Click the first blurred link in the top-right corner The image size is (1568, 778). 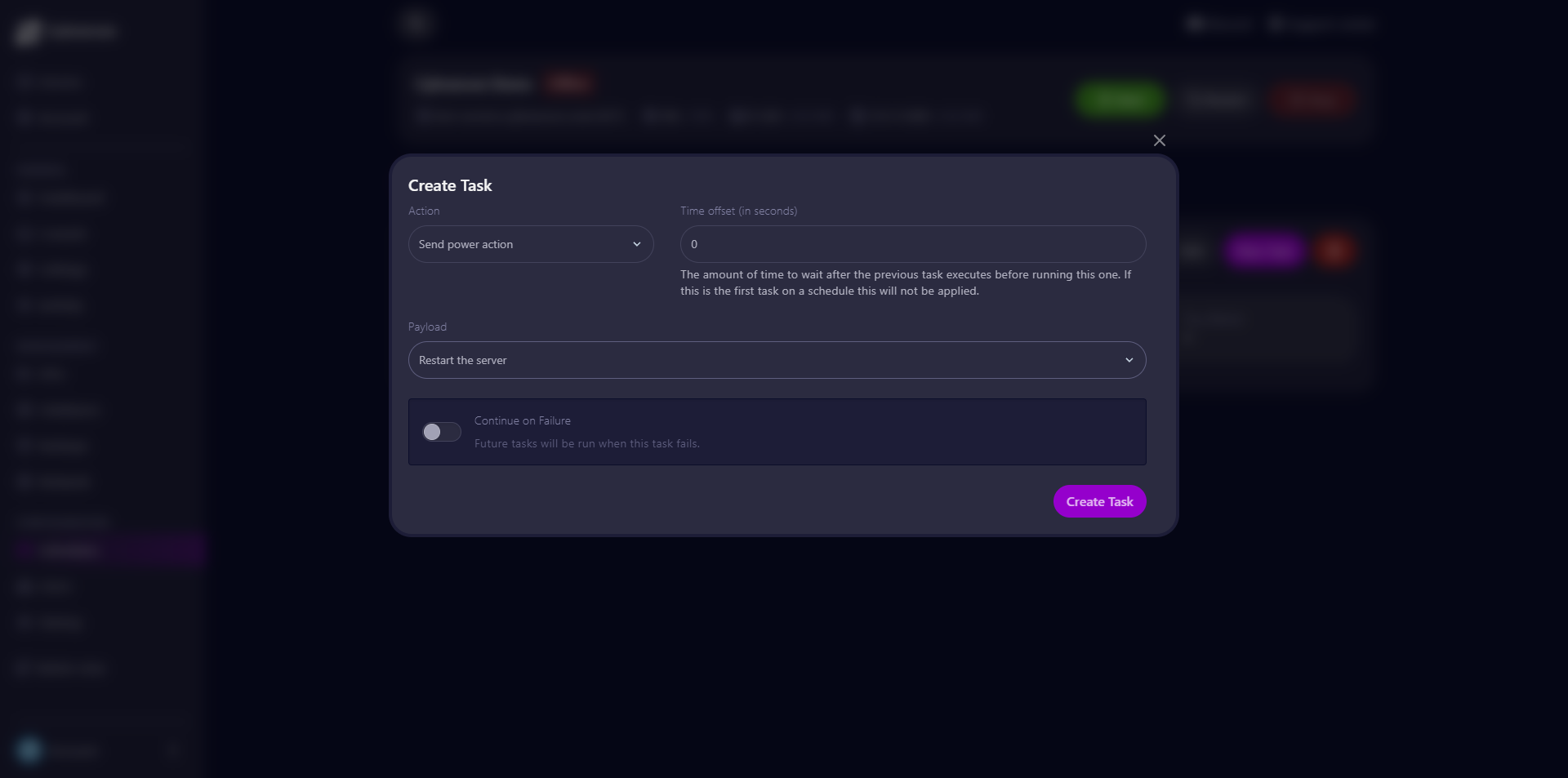pyautogui.click(x=1218, y=24)
